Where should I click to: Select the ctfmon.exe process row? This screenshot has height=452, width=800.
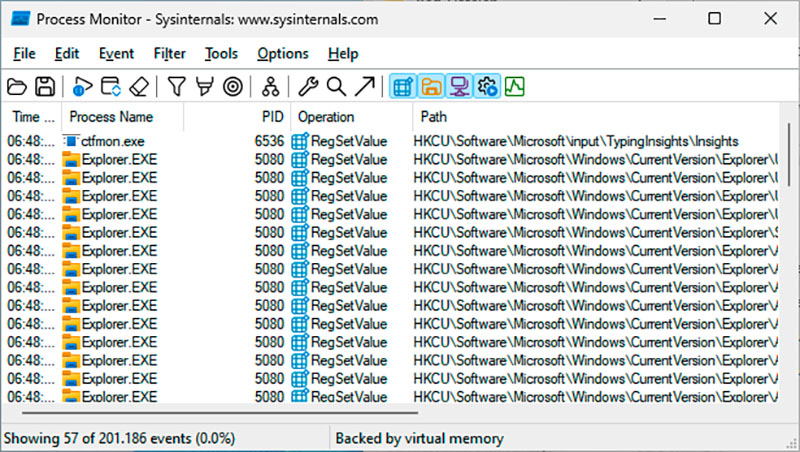[391, 141]
